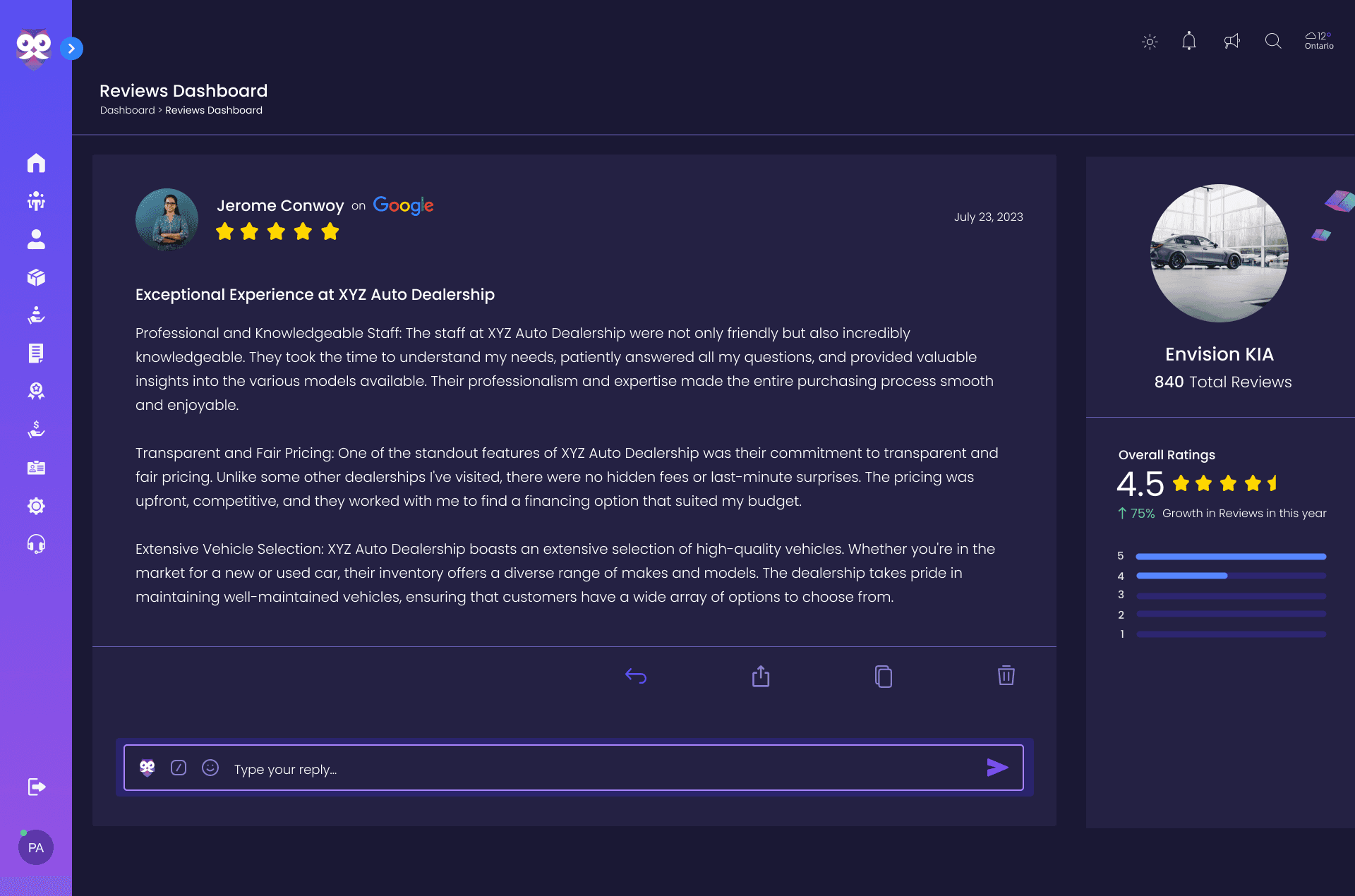The height and width of the screenshot is (896, 1355).
Task: Click the owl logo at top left
Action: pyautogui.click(x=33, y=49)
